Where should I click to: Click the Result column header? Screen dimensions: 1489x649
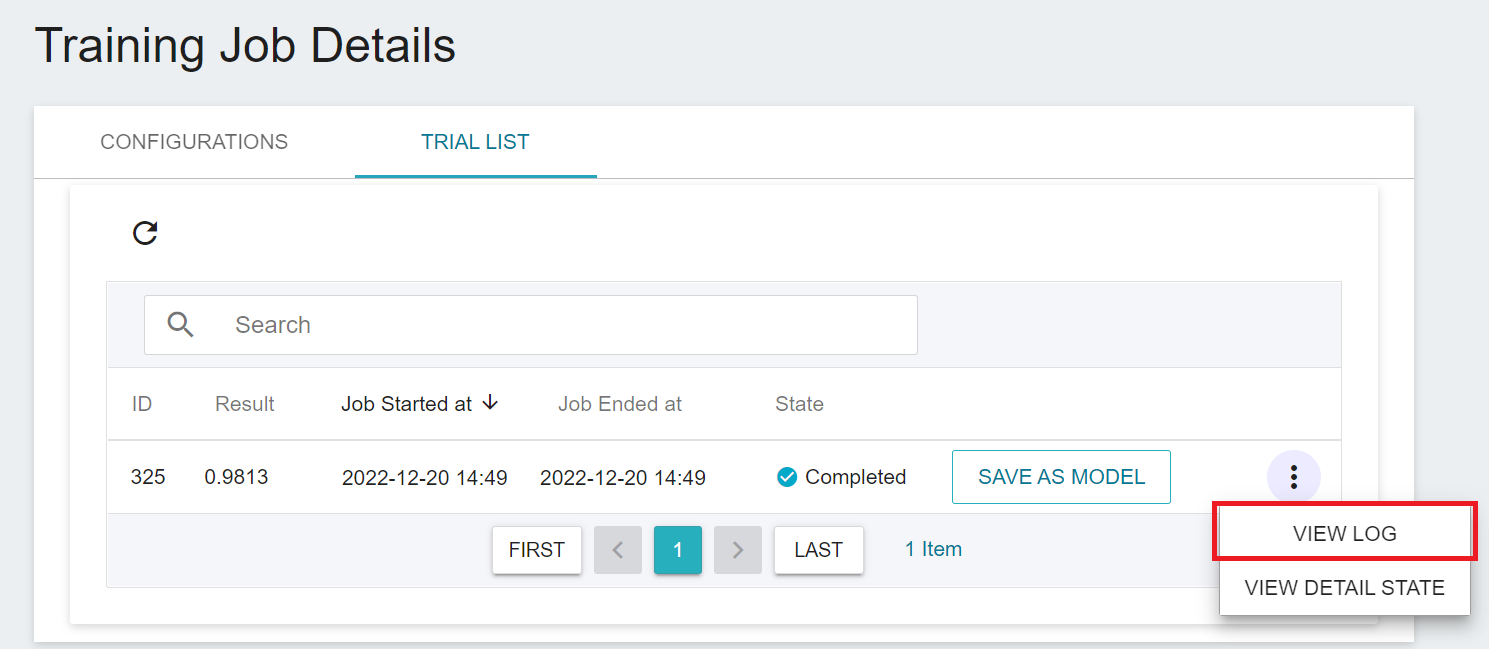[245, 404]
